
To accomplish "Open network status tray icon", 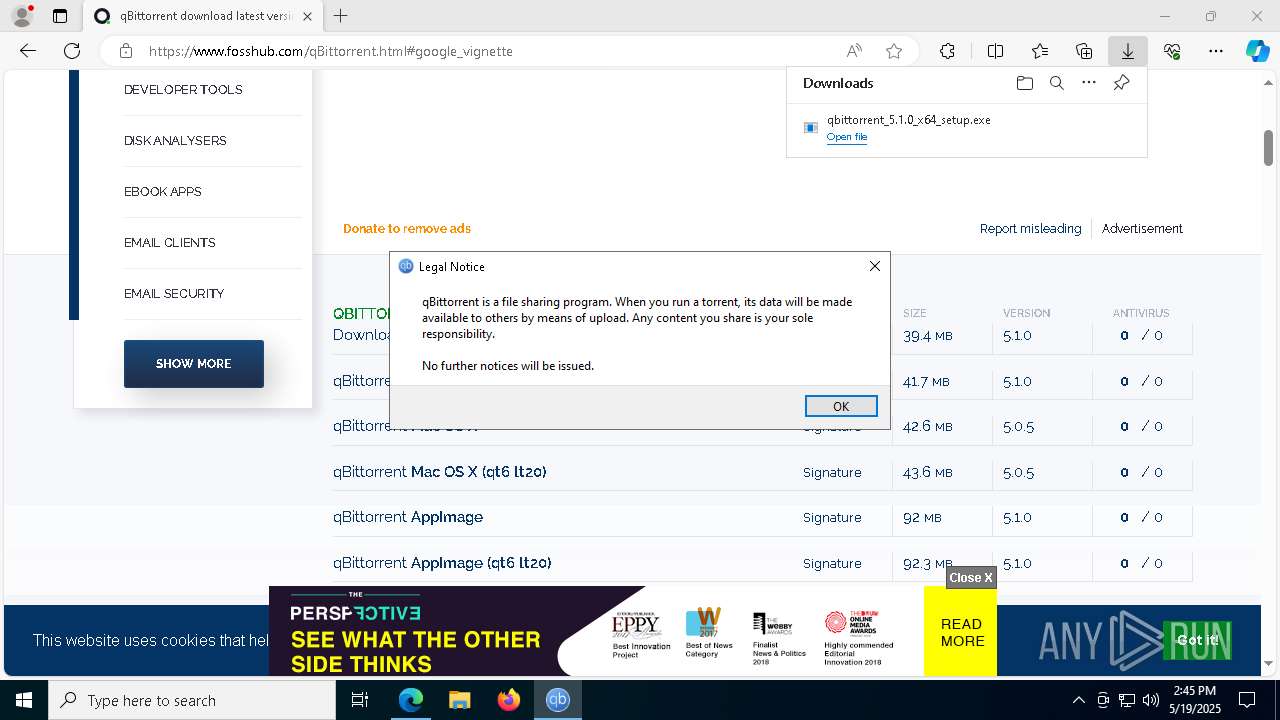I will pyautogui.click(x=1127, y=700).
